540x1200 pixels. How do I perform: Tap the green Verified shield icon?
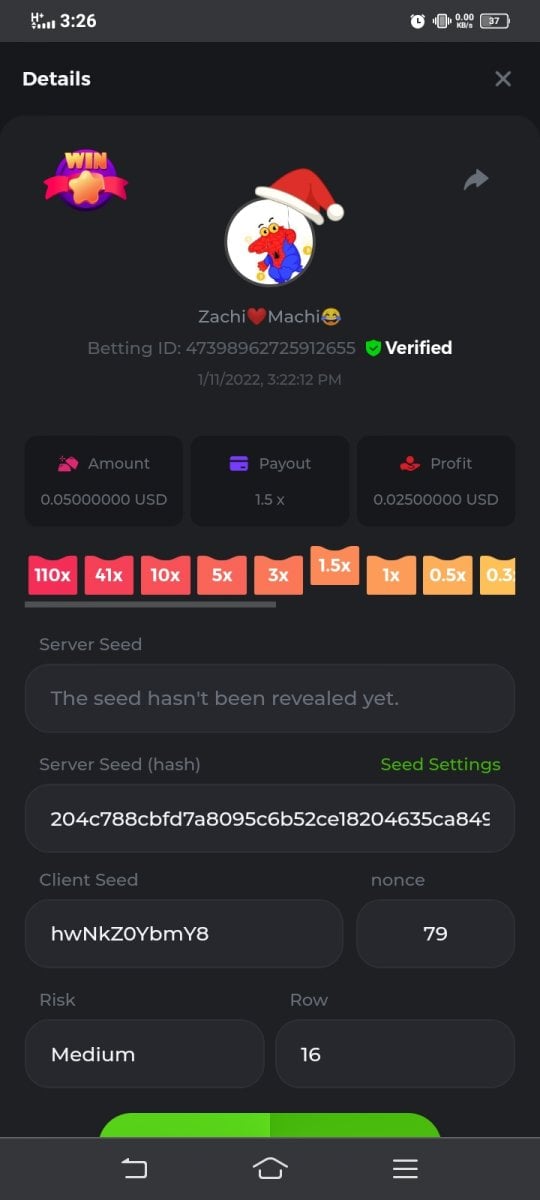click(373, 348)
